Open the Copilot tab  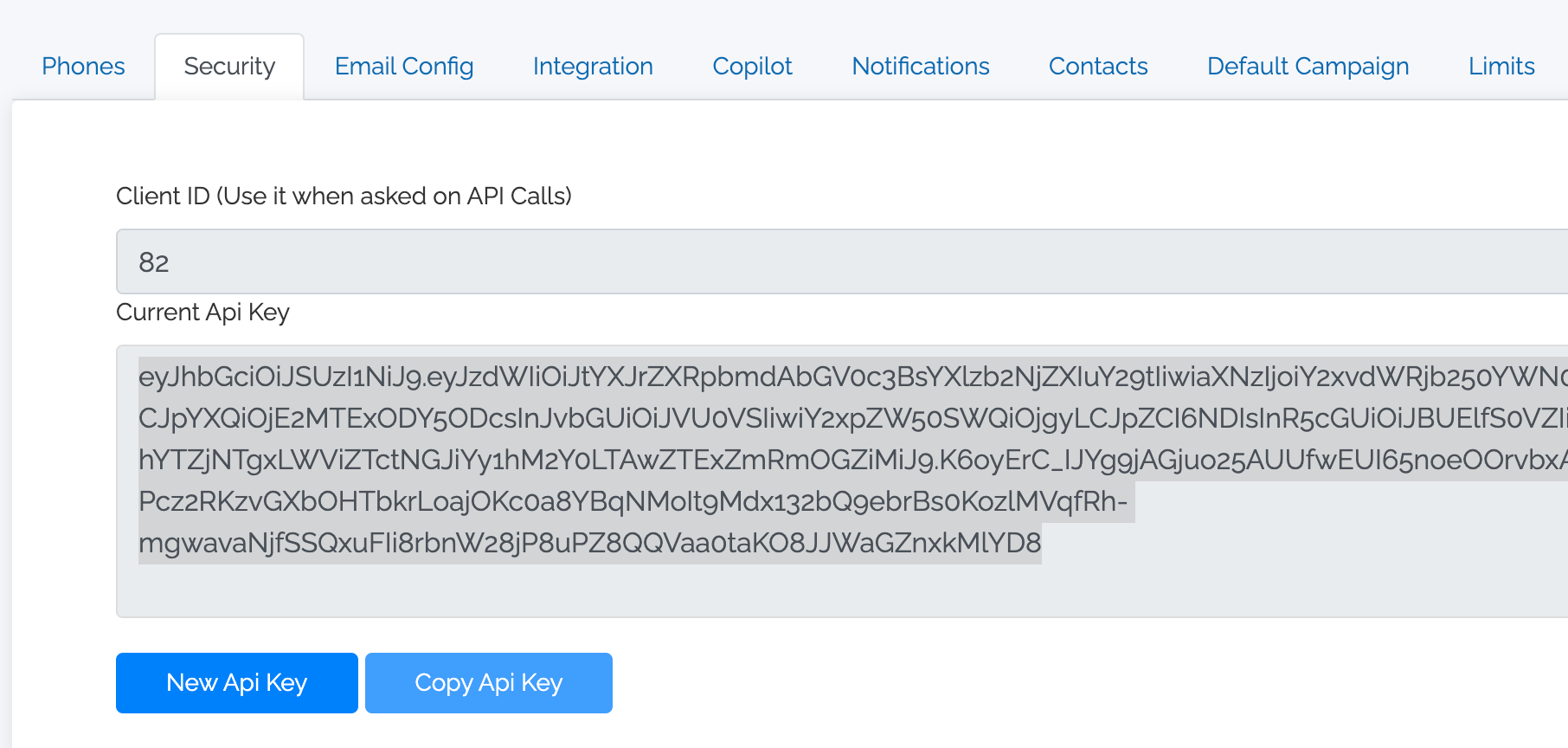(x=751, y=66)
